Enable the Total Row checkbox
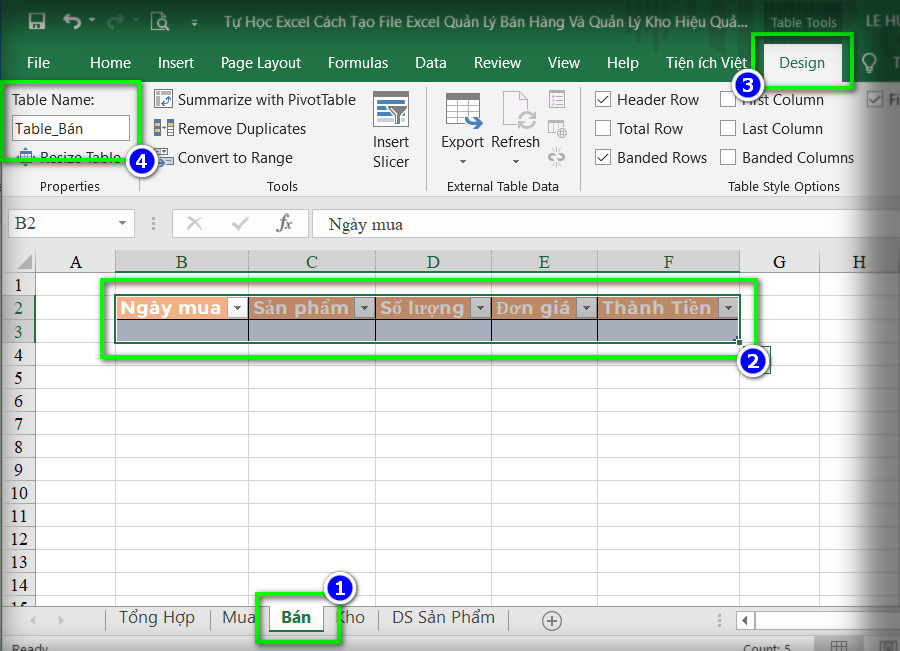 click(x=603, y=129)
